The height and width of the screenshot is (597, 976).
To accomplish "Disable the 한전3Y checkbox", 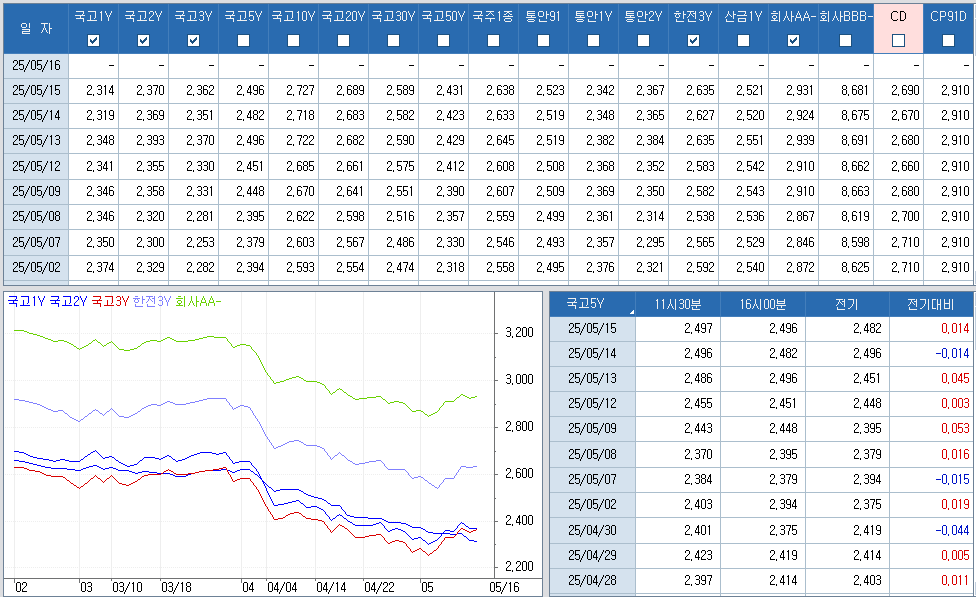I will pos(693,41).
